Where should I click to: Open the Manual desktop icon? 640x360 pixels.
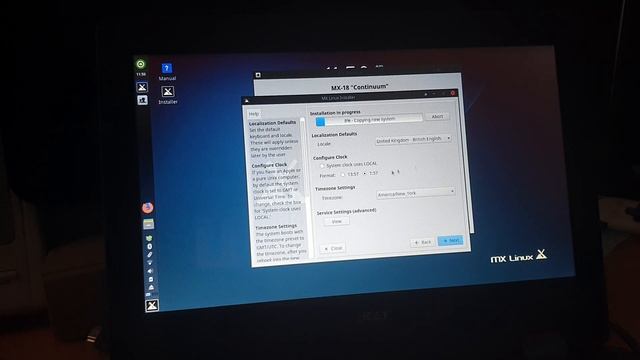[167, 72]
